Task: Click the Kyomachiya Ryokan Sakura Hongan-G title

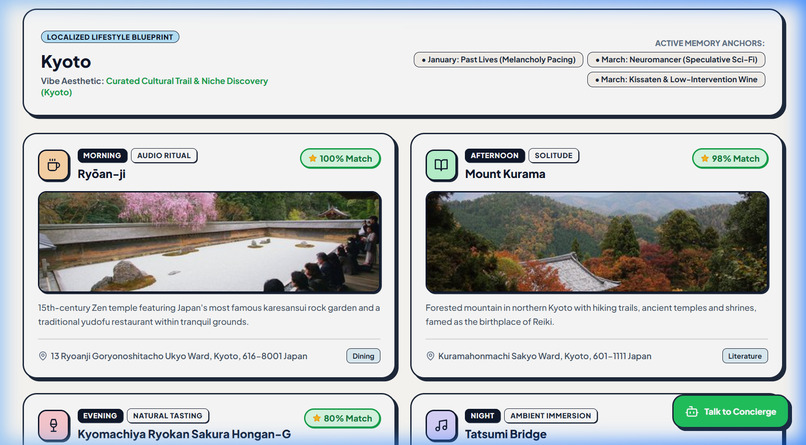Action: tap(184, 434)
